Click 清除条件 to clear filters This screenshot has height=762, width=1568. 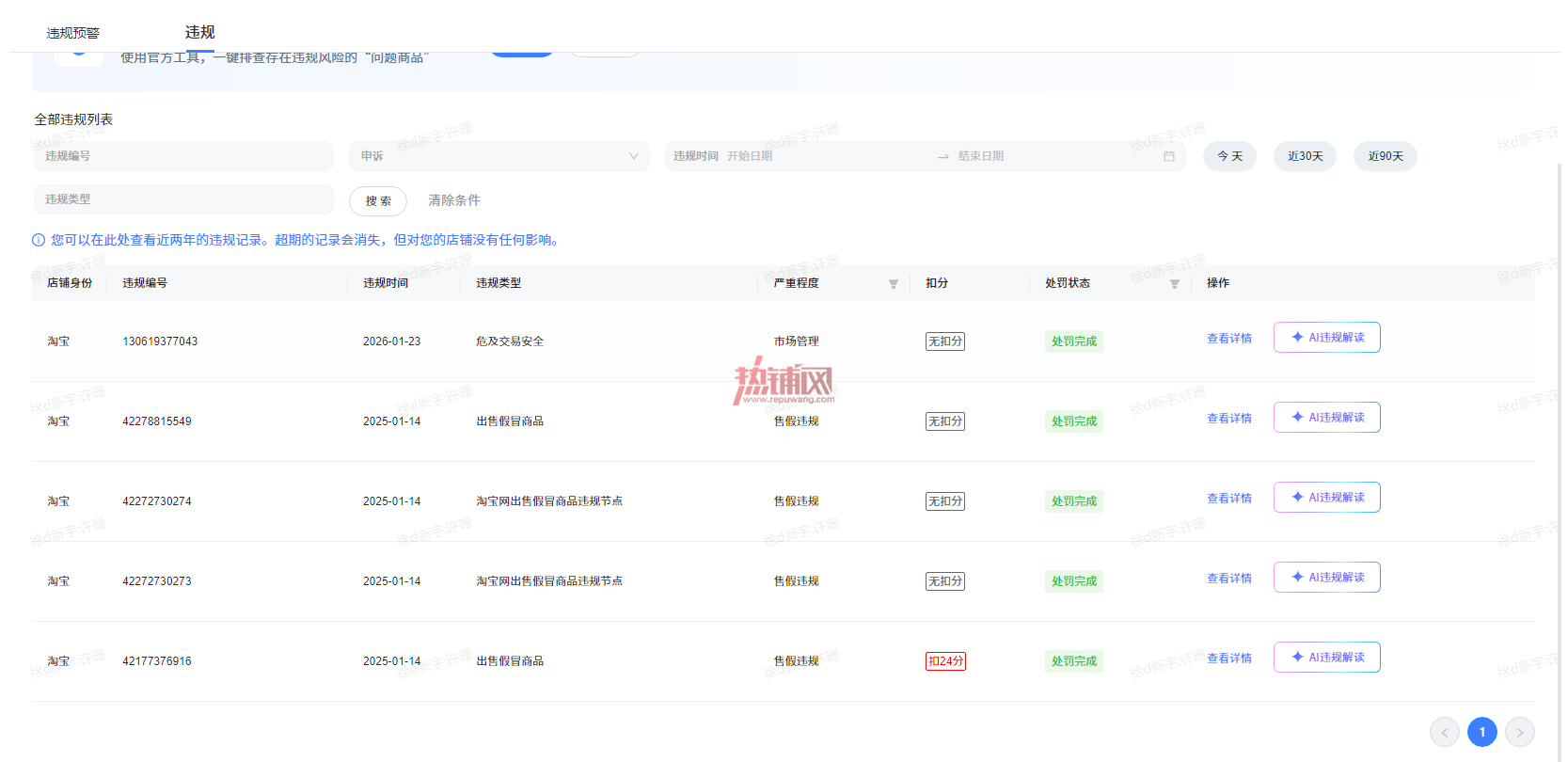click(x=454, y=200)
